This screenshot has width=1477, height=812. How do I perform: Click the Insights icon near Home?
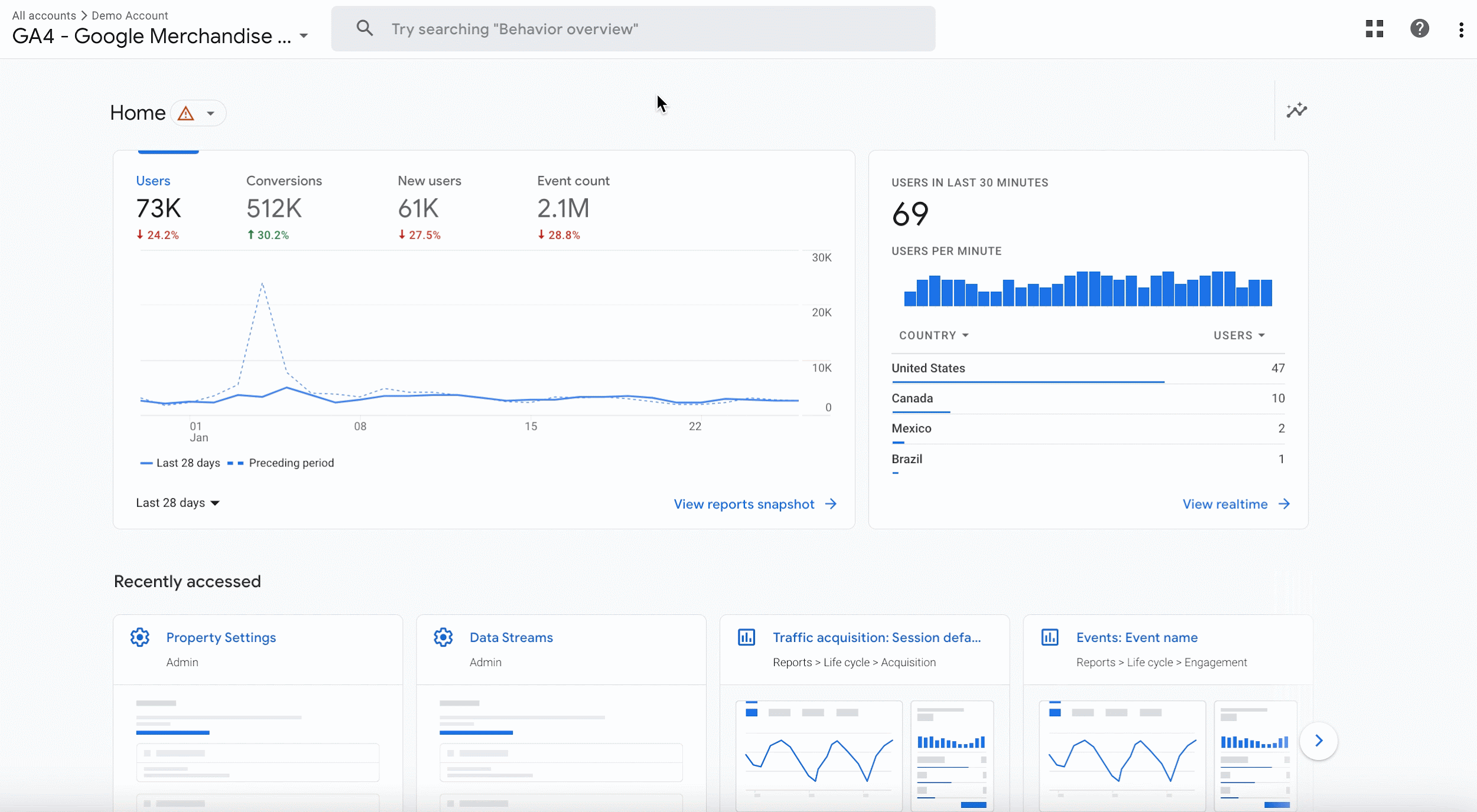point(1297,110)
